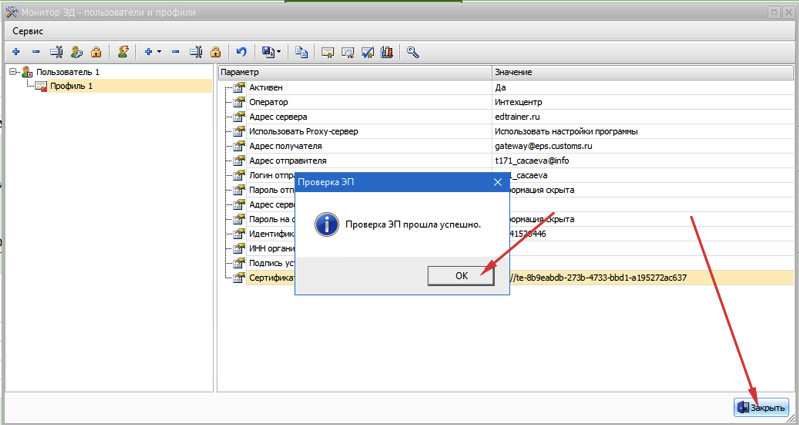Open the dropdown arrow beside the second plus icon

pyautogui.click(x=160, y=52)
